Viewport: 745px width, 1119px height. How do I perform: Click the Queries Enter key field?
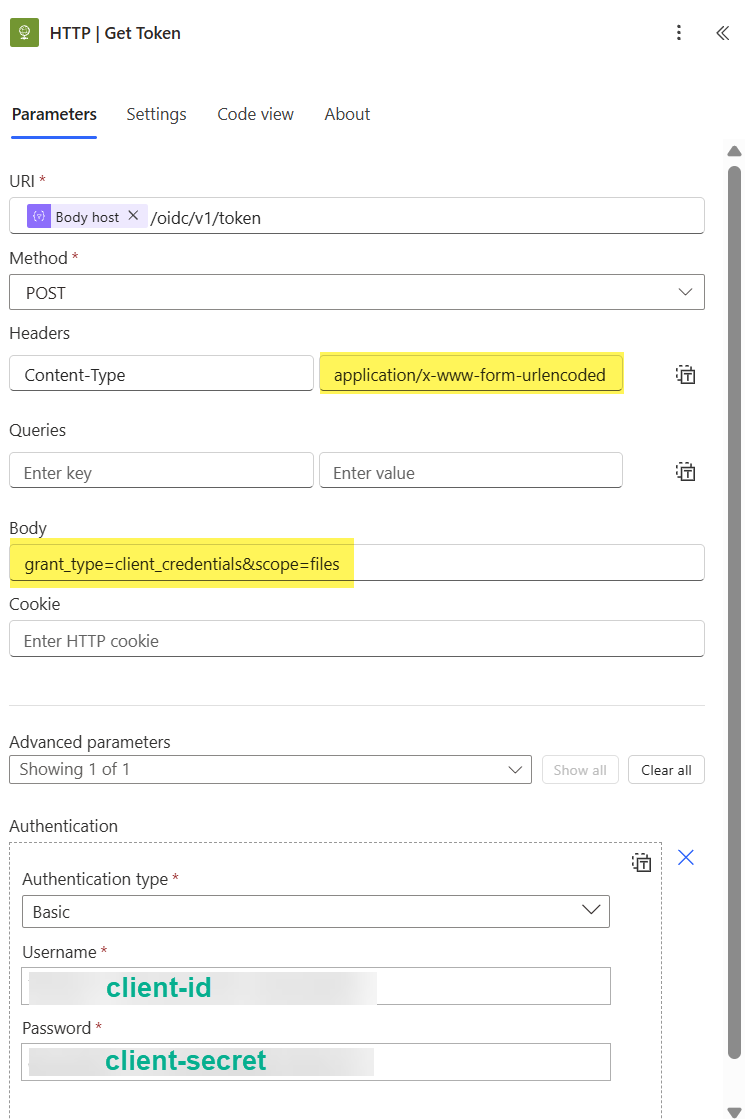(x=161, y=471)
